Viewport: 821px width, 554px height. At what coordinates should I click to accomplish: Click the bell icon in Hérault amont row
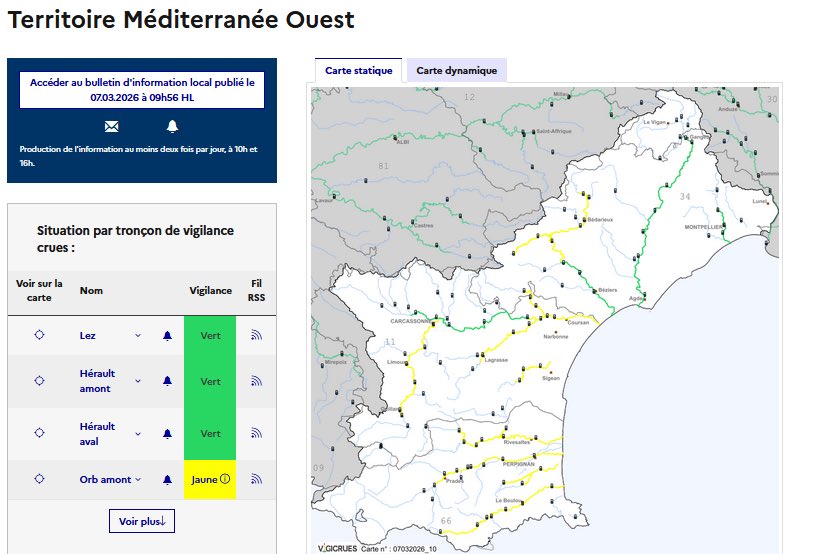tap(167, 381)
